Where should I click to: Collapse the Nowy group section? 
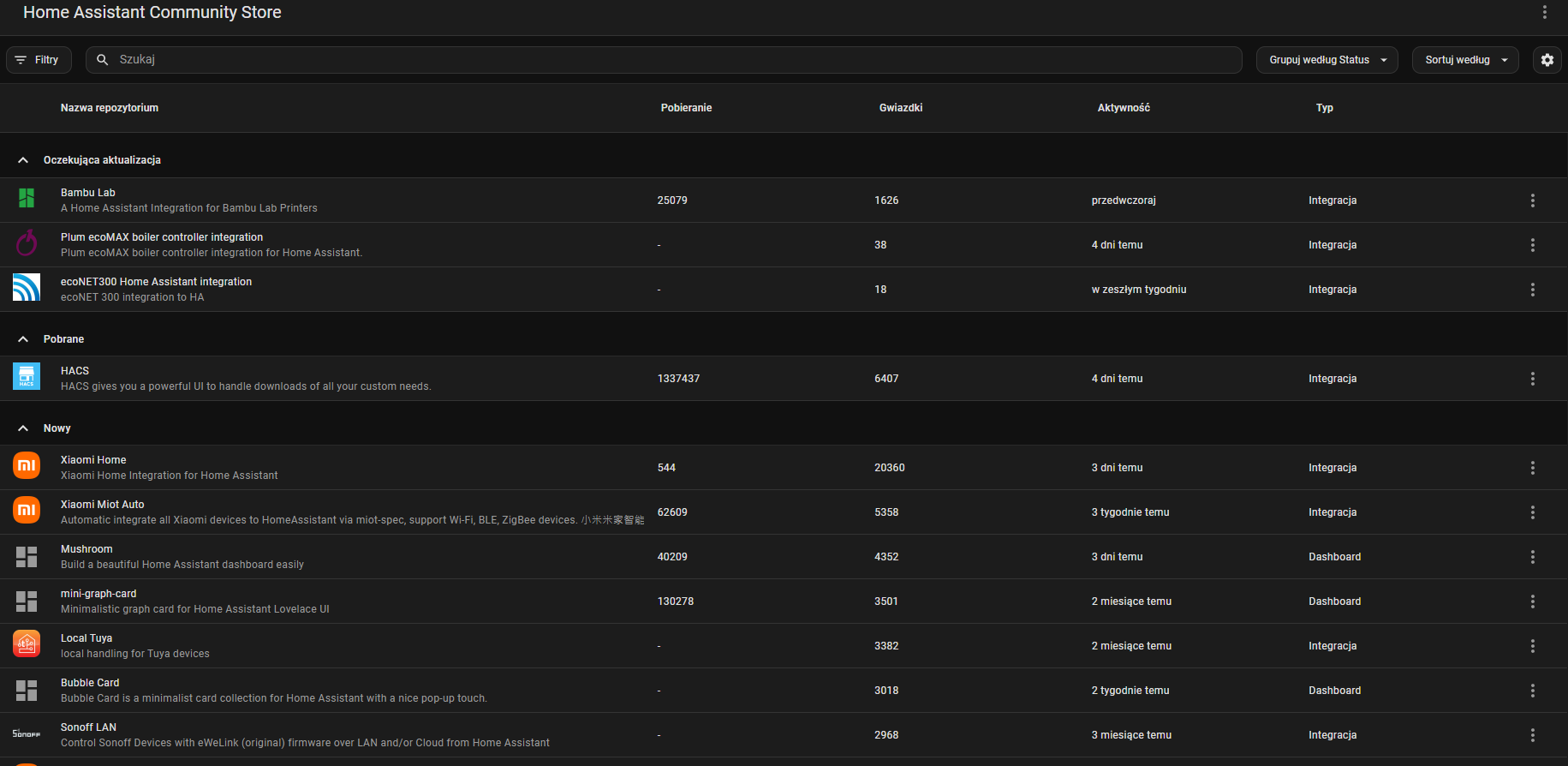[23, 428]
